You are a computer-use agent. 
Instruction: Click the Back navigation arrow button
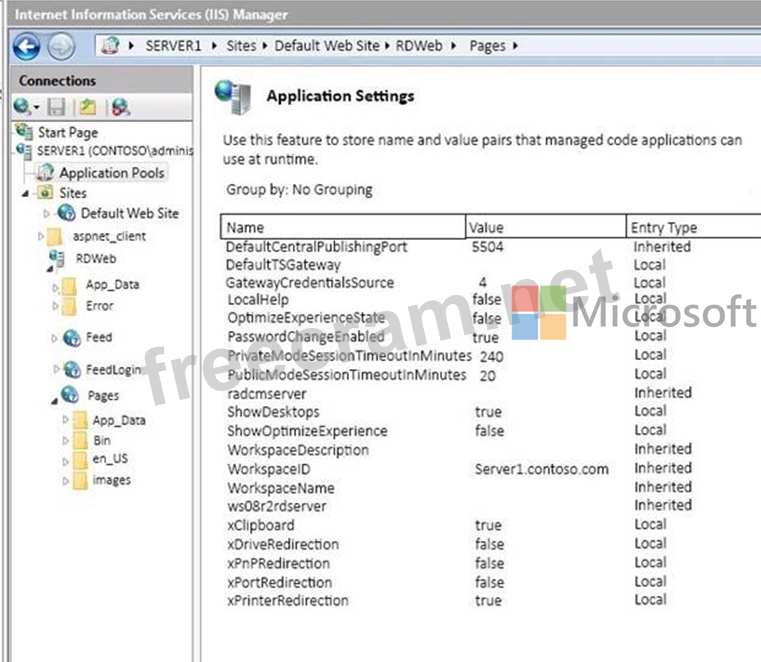point(27,47)
